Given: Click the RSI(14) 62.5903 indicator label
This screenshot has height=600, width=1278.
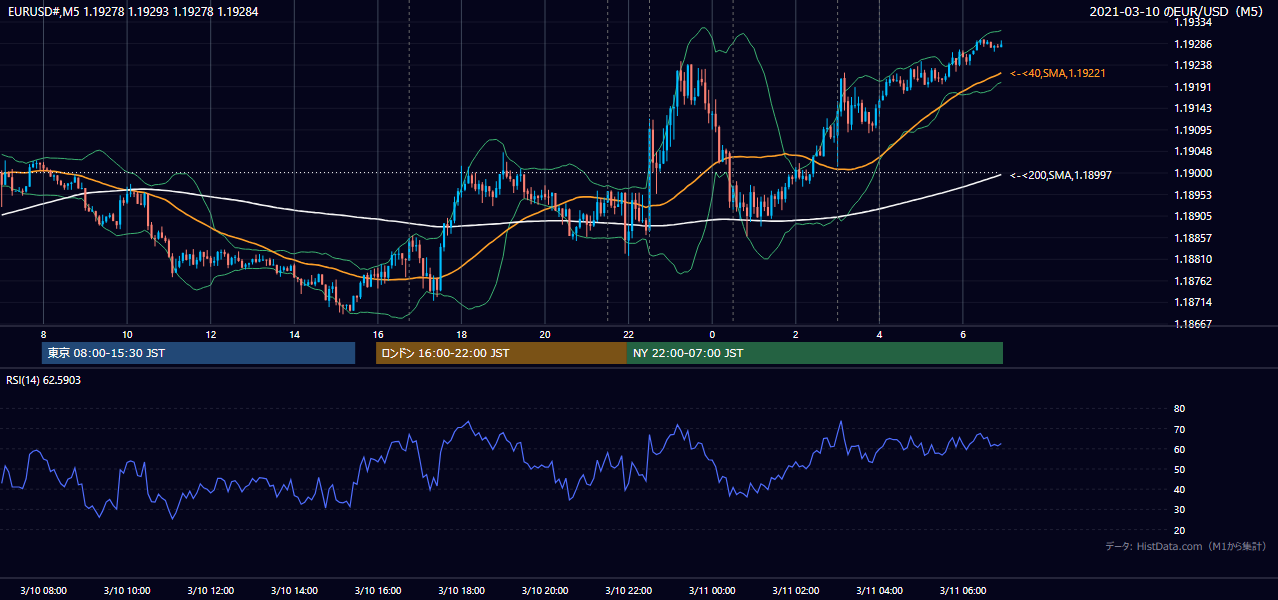Looking at the screenshot, I should 45,380.
